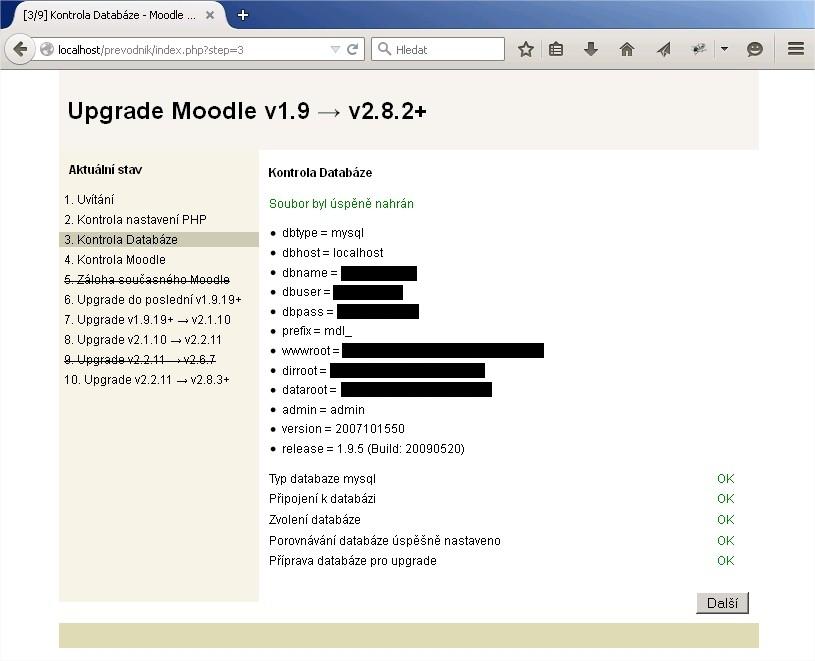815x661 pixels.
Task: Click the 'Typ databaze mysql' check row
Action: tap(502, 479)
